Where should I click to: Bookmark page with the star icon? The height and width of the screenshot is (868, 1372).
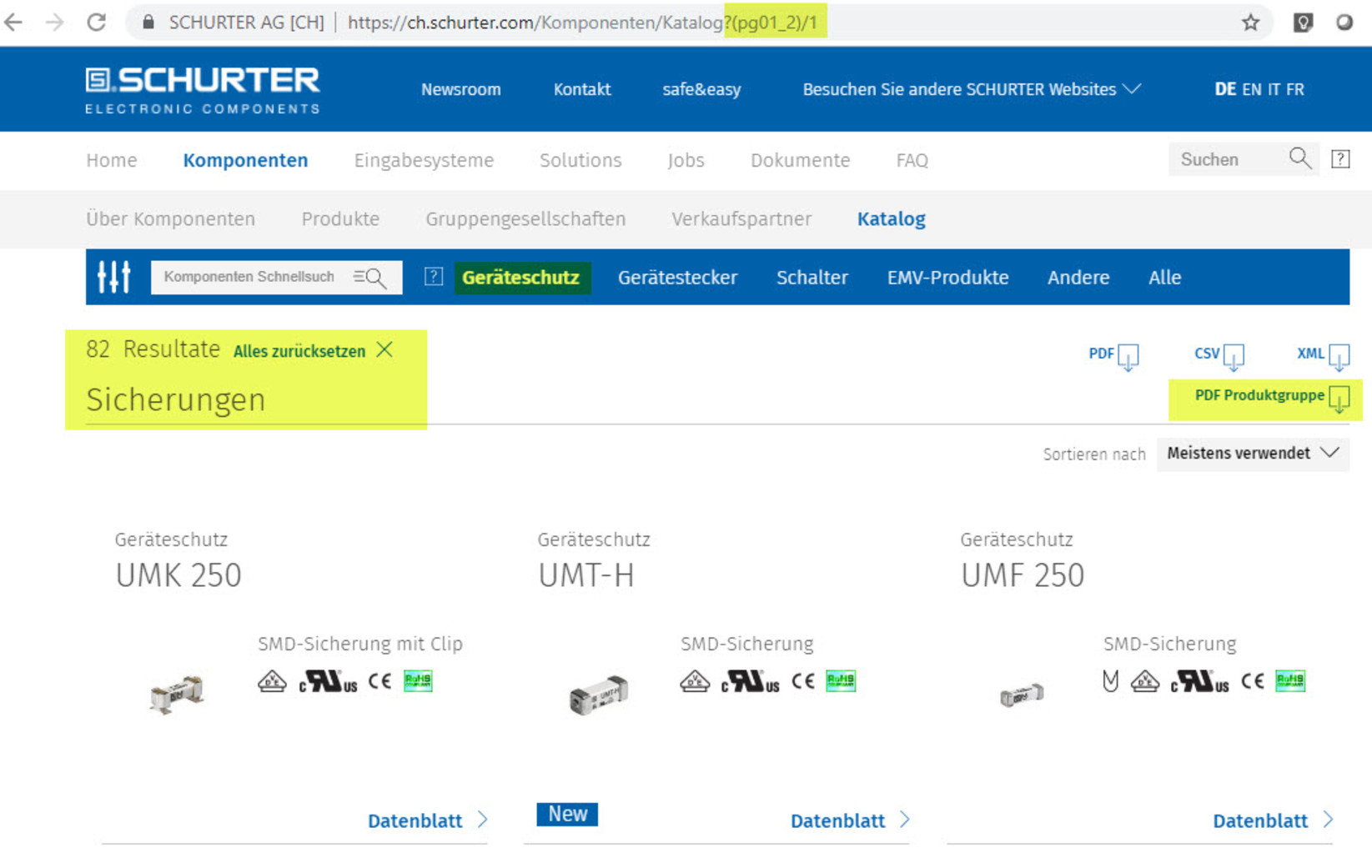[1249, 23]
